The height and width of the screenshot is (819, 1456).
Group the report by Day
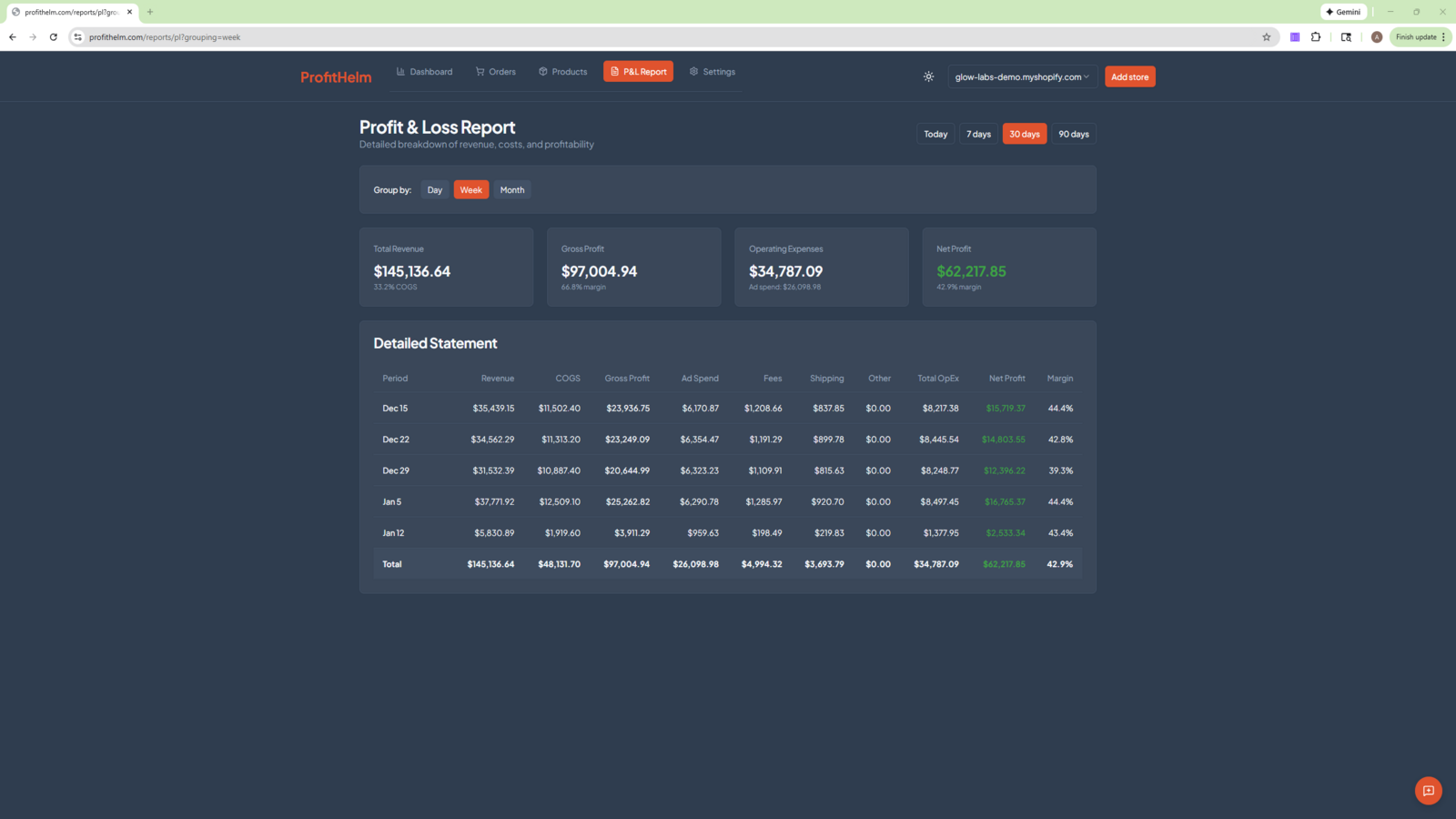click(435, 190)
